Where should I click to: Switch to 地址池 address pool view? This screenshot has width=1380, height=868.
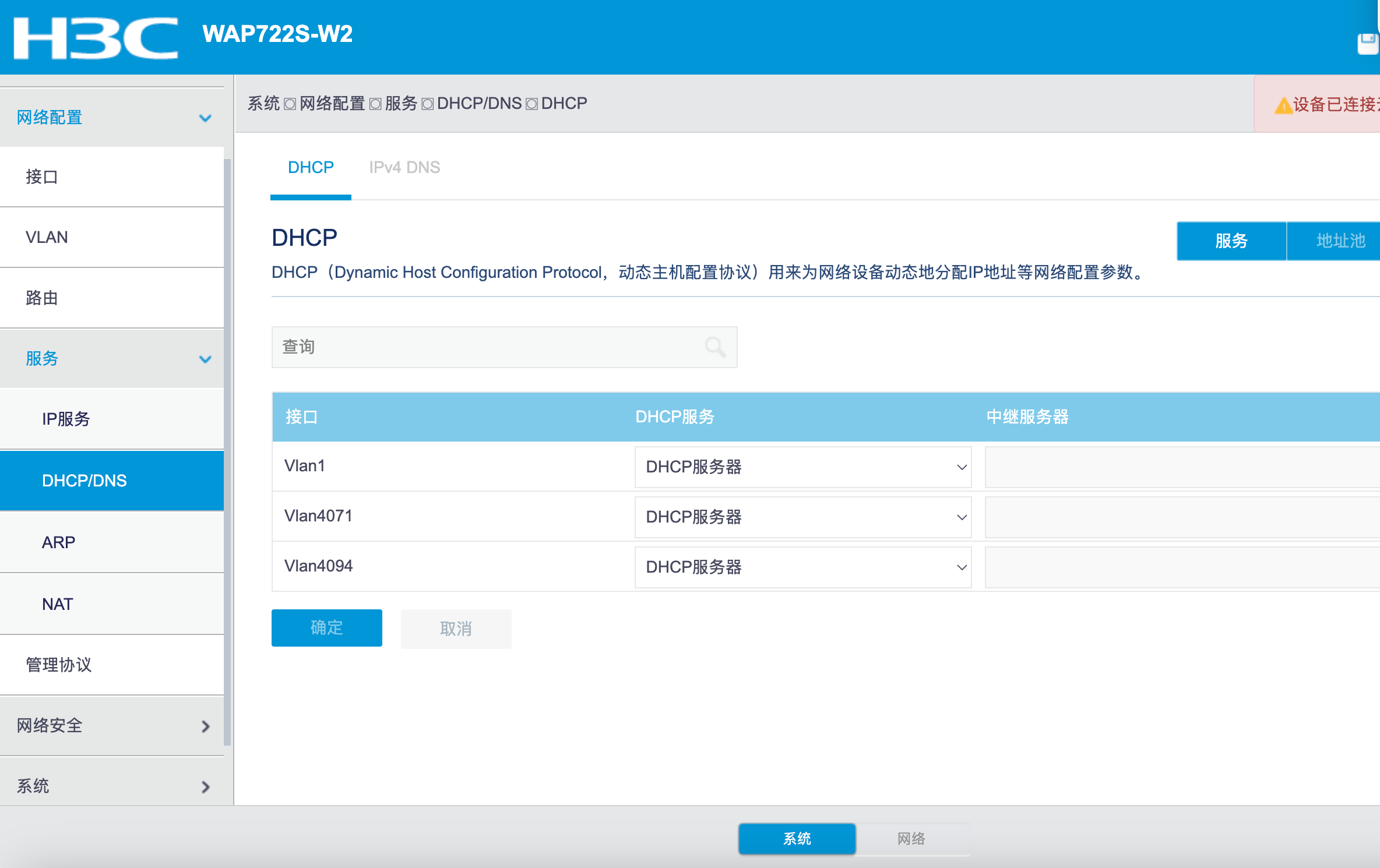tap(1340, 241)
